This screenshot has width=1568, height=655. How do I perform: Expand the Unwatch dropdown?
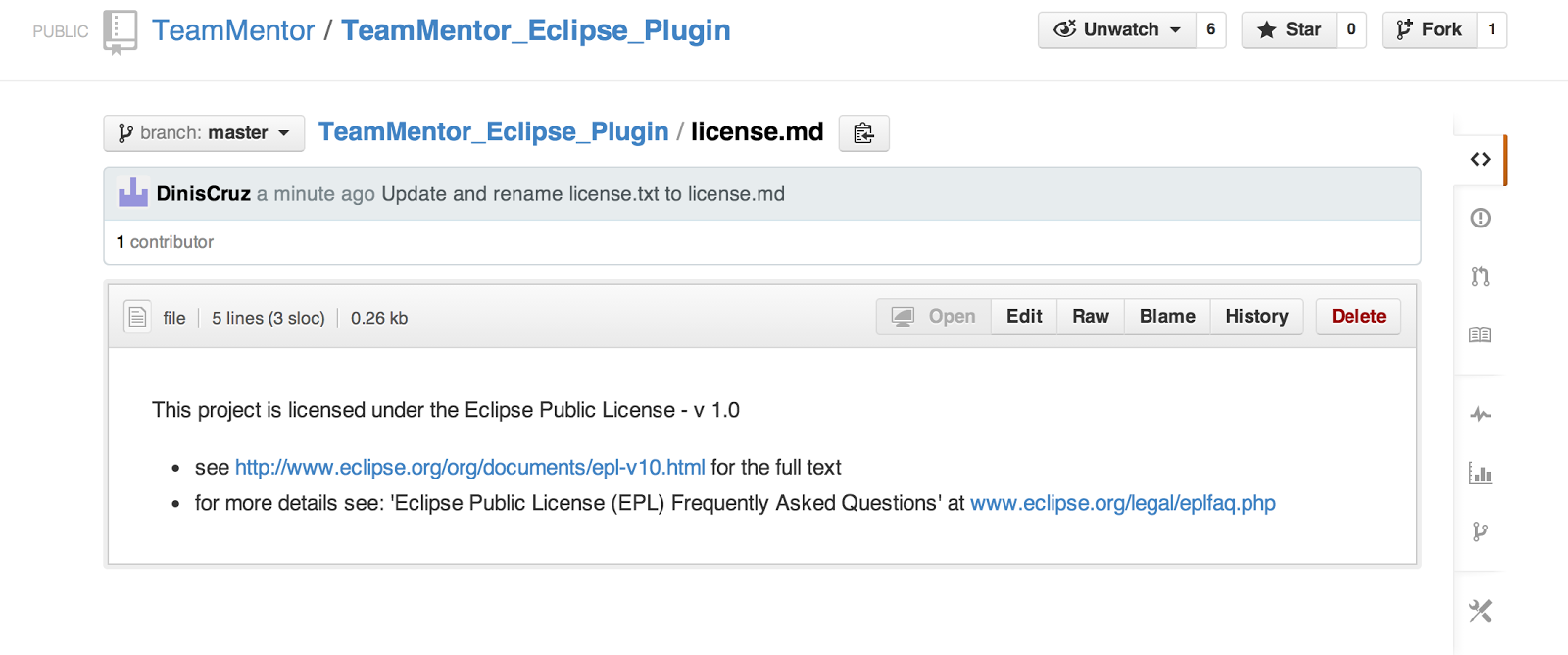click(x=1117, y=30)
